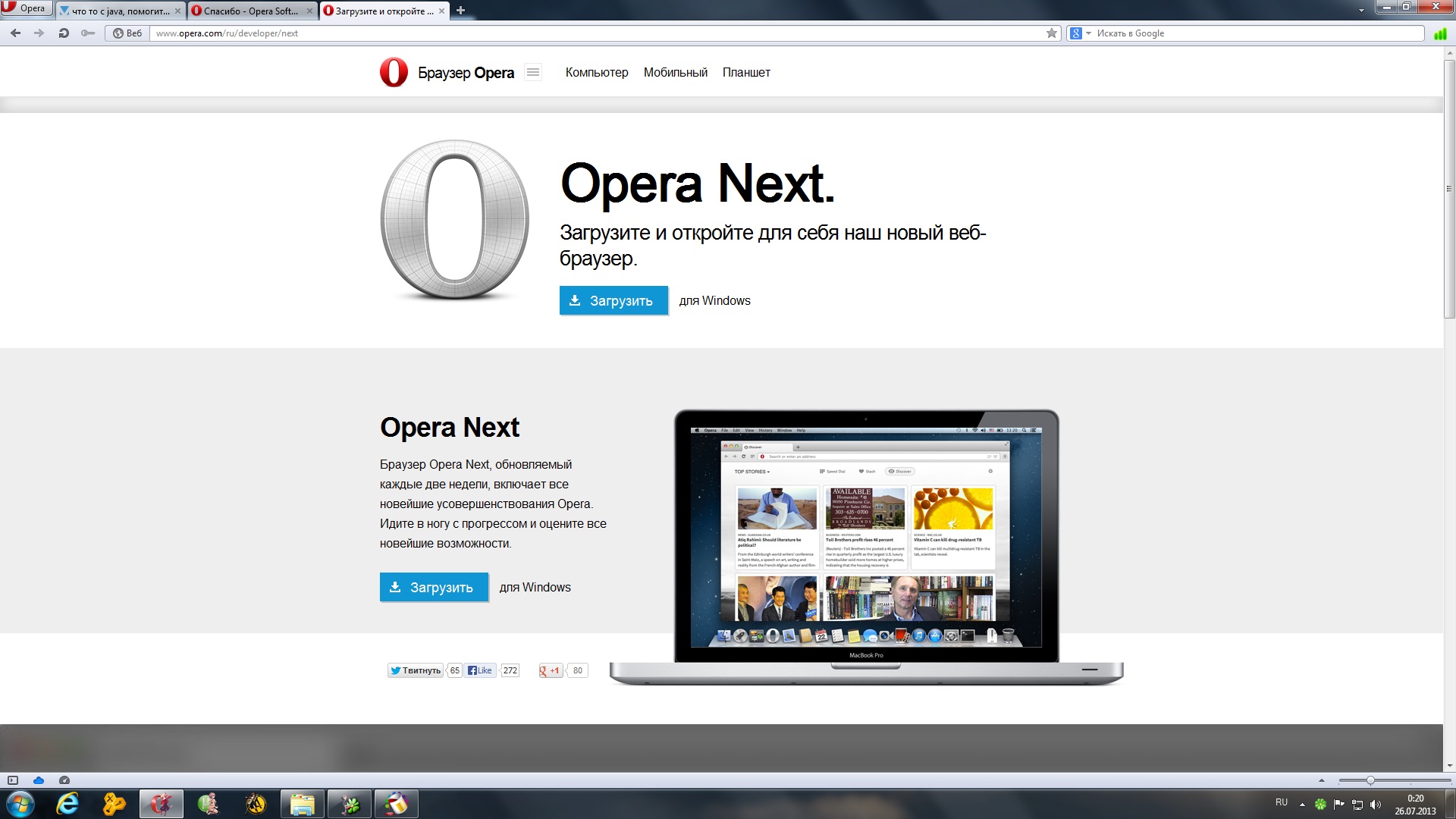Click the Facebook like count '272'

(510, 670)
